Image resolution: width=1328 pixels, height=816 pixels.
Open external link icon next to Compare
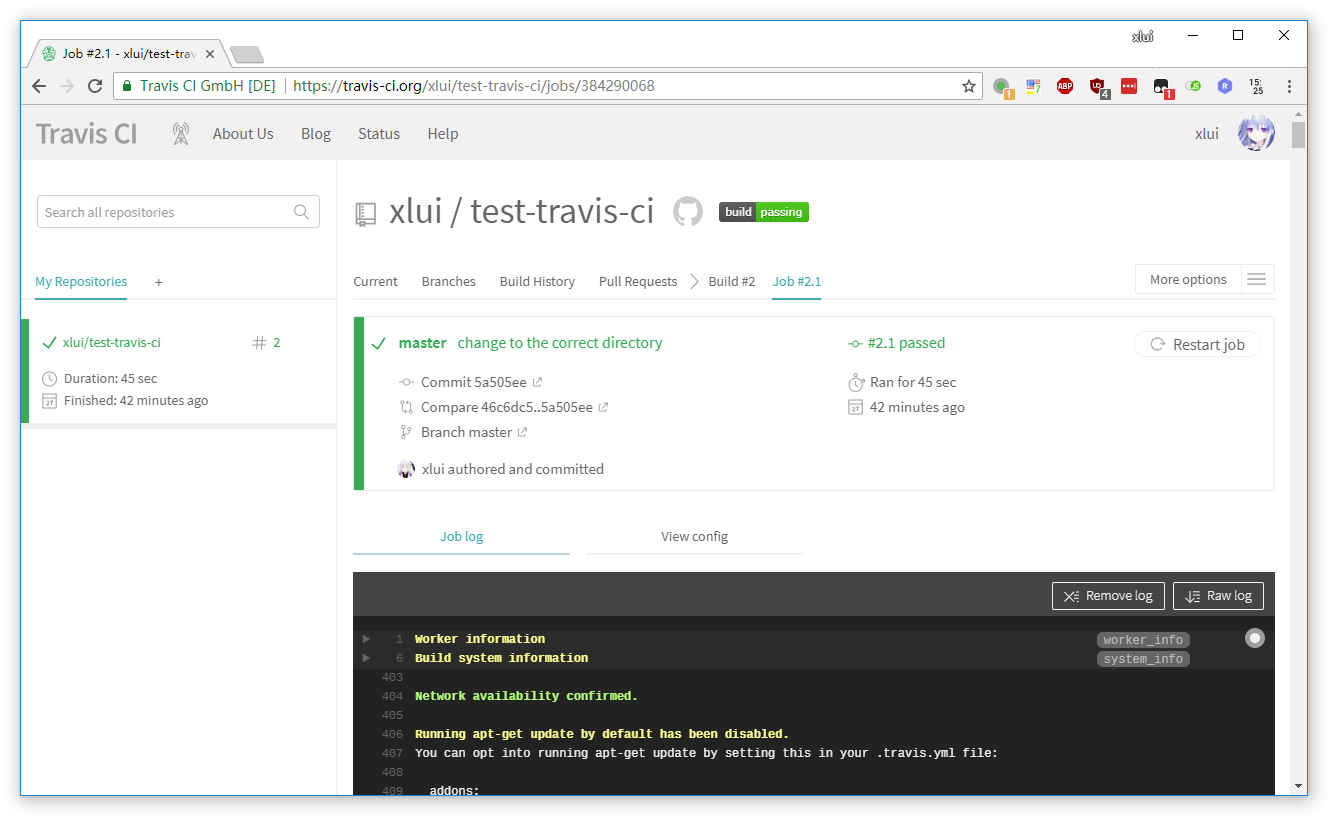pyautogui.click(x=603, y=407)
